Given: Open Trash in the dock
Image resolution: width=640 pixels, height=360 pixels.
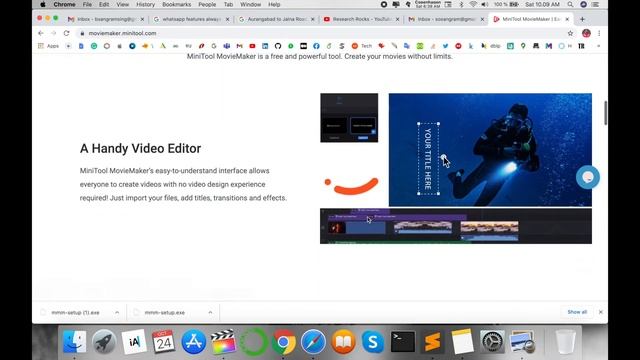Looking at the screenshot, I should click(566, 342).
